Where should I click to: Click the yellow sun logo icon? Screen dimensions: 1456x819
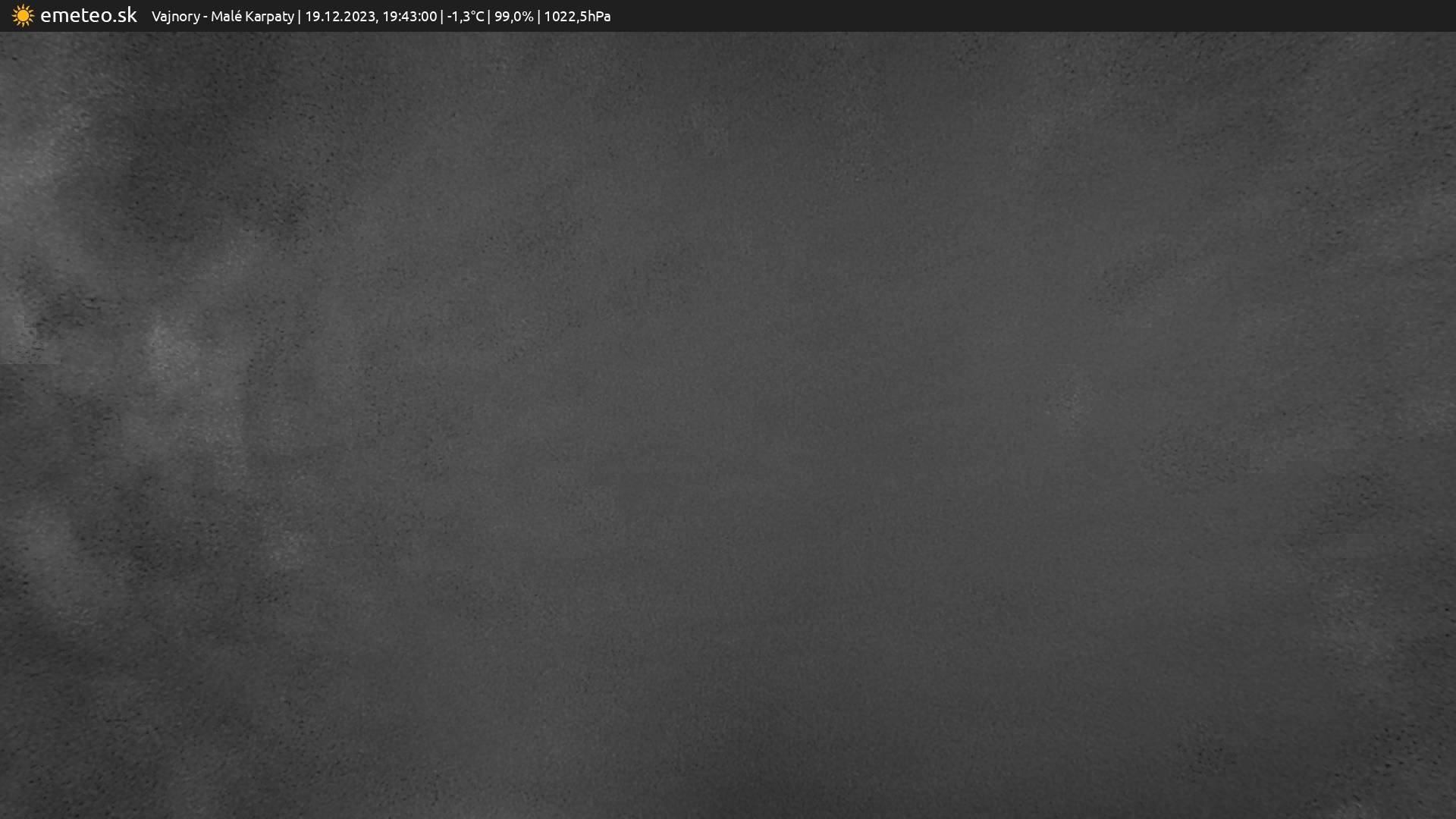(23, 16)
